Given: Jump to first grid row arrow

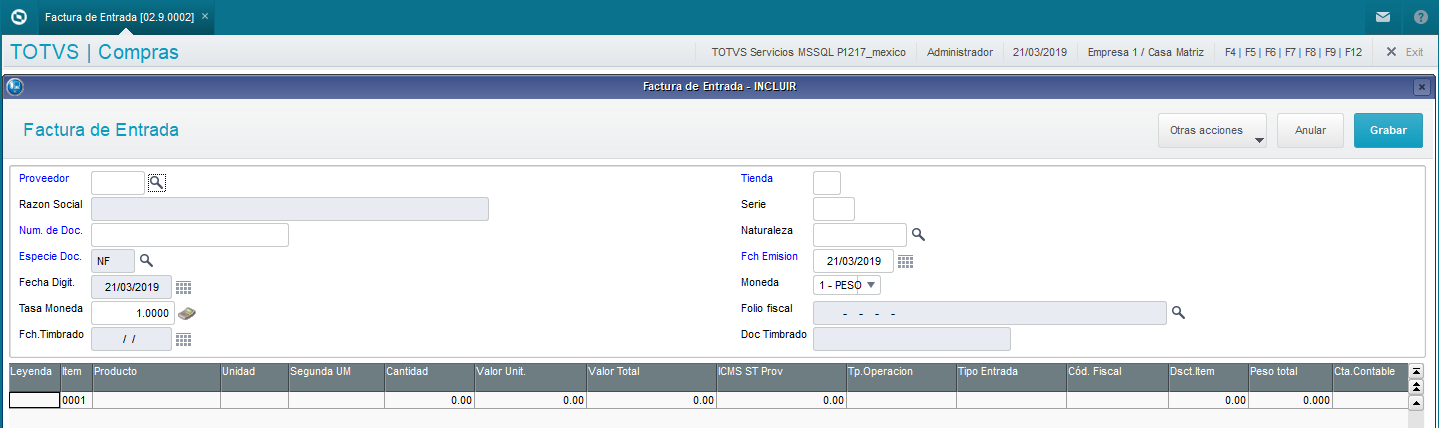Looking at the screenshot, I should [1416, 371].
